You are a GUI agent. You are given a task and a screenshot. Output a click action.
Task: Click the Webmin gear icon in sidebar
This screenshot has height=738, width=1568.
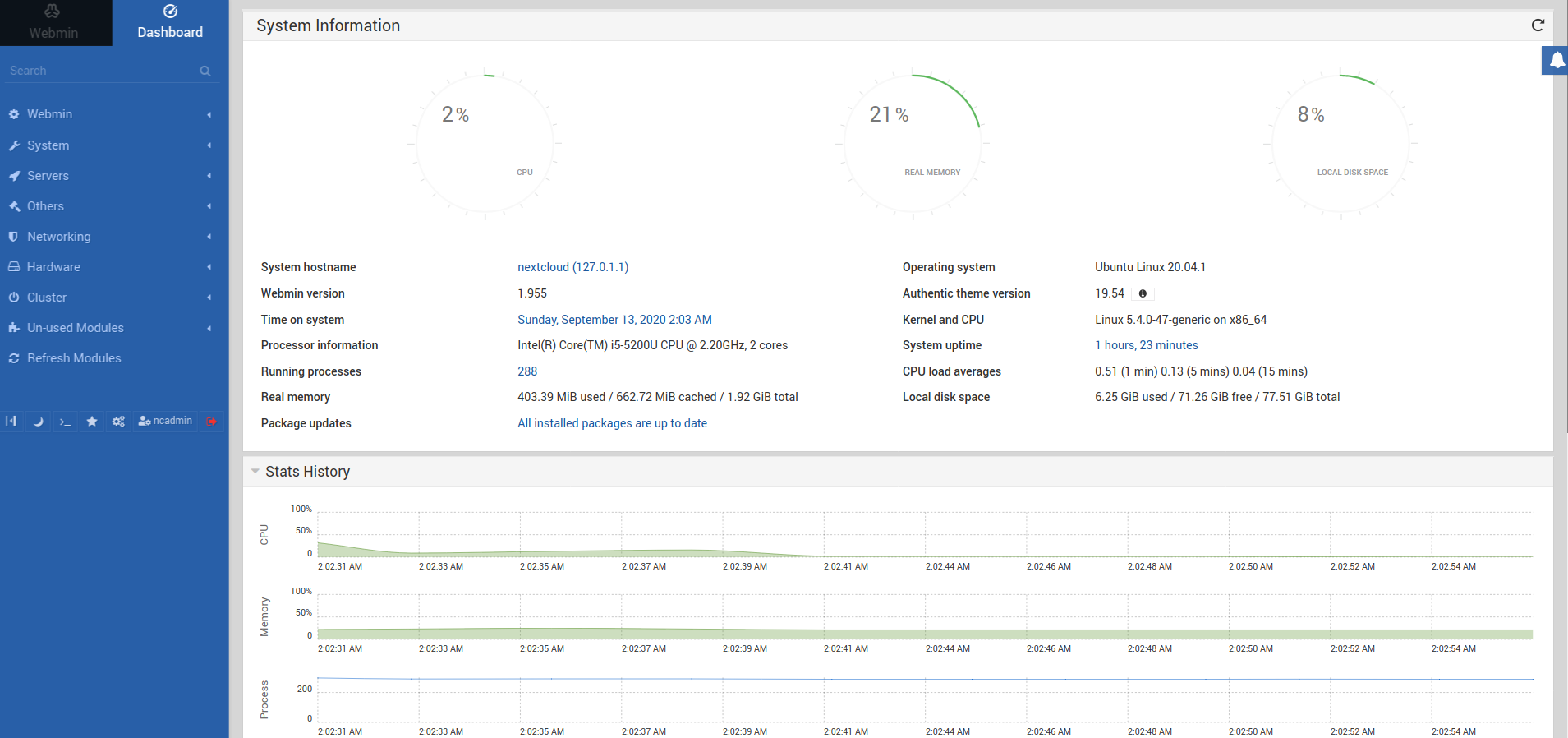click(x=14, y=114)
